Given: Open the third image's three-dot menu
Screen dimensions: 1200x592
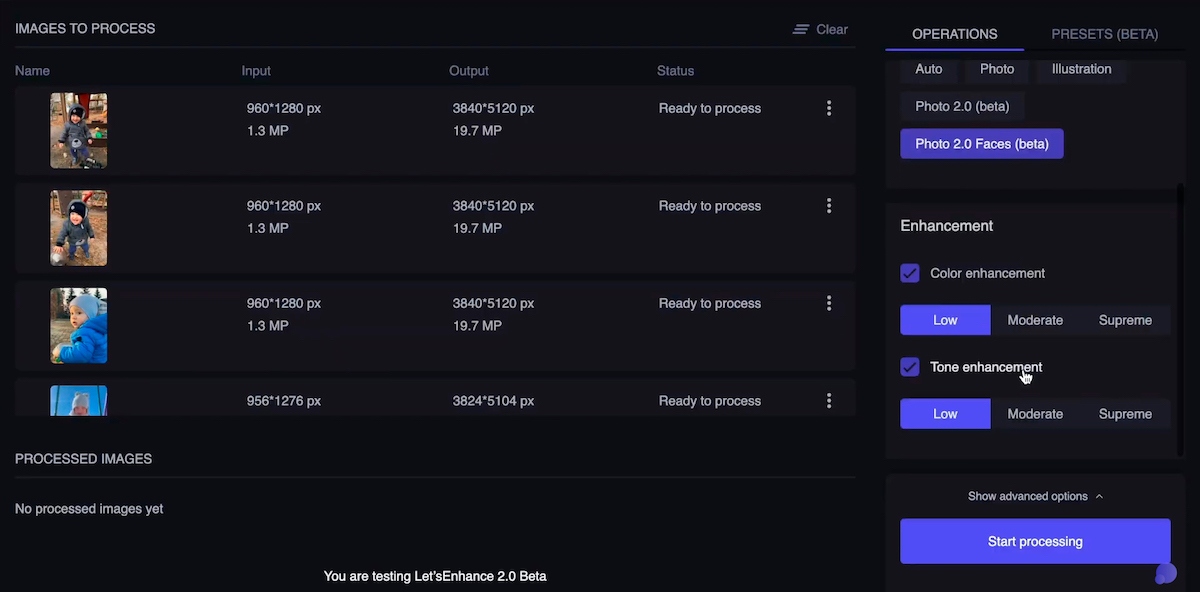Looking at the screenshot, I should pos(829,303).
